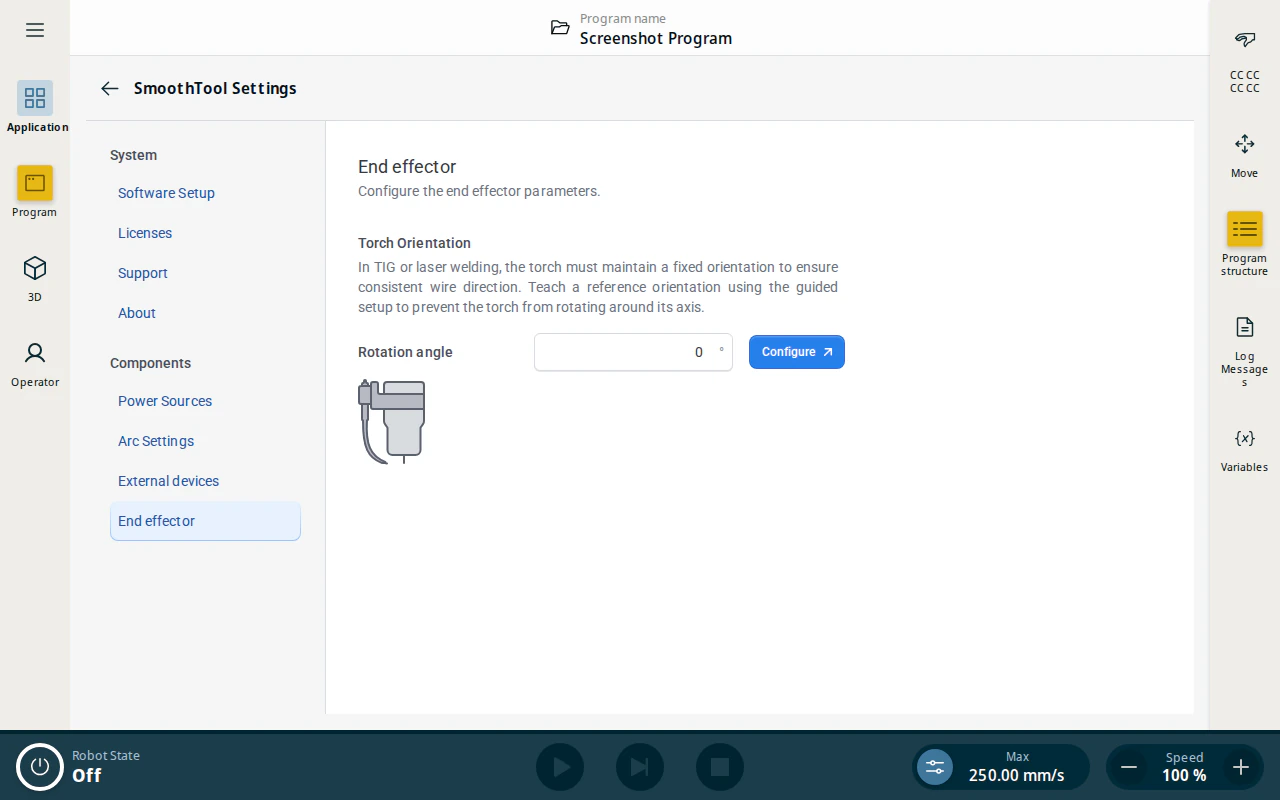Decrease speed with minus button

click(x=1129, y=767)
